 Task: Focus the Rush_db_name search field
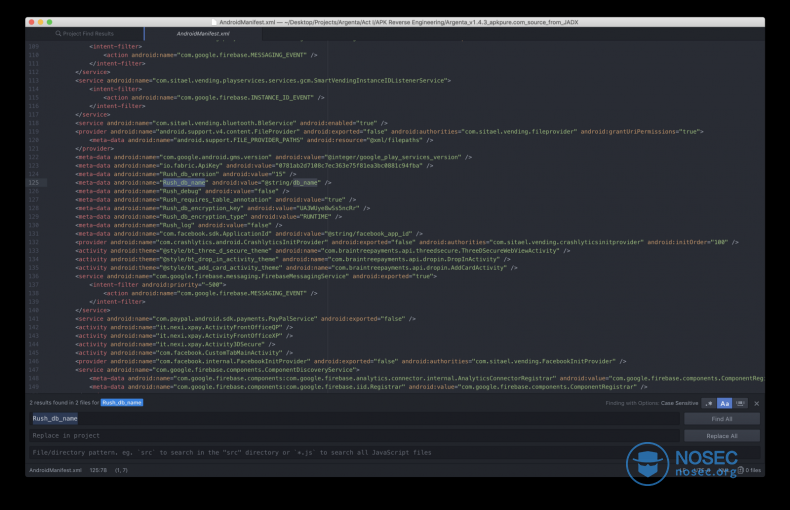[354, 419]
